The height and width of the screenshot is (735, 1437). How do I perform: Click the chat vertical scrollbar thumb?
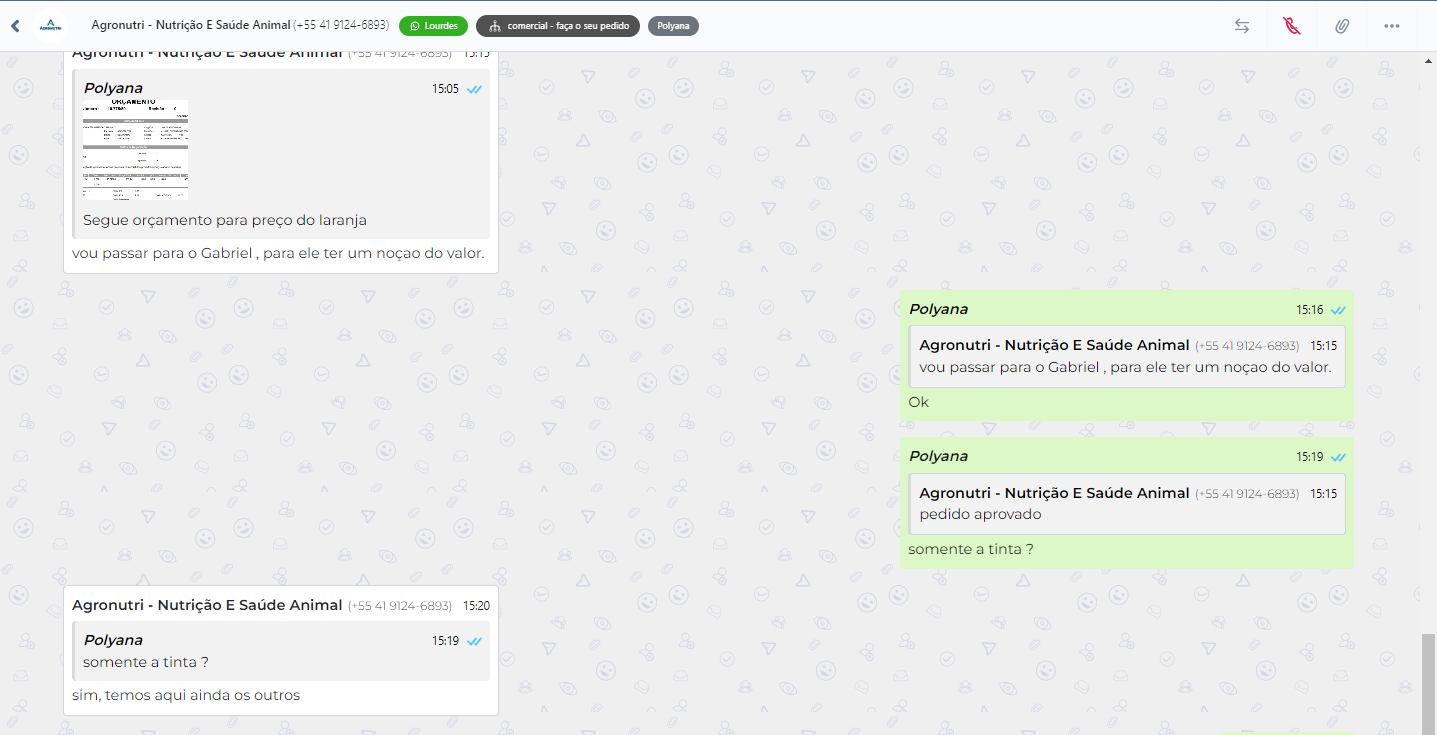(1428, 683)
